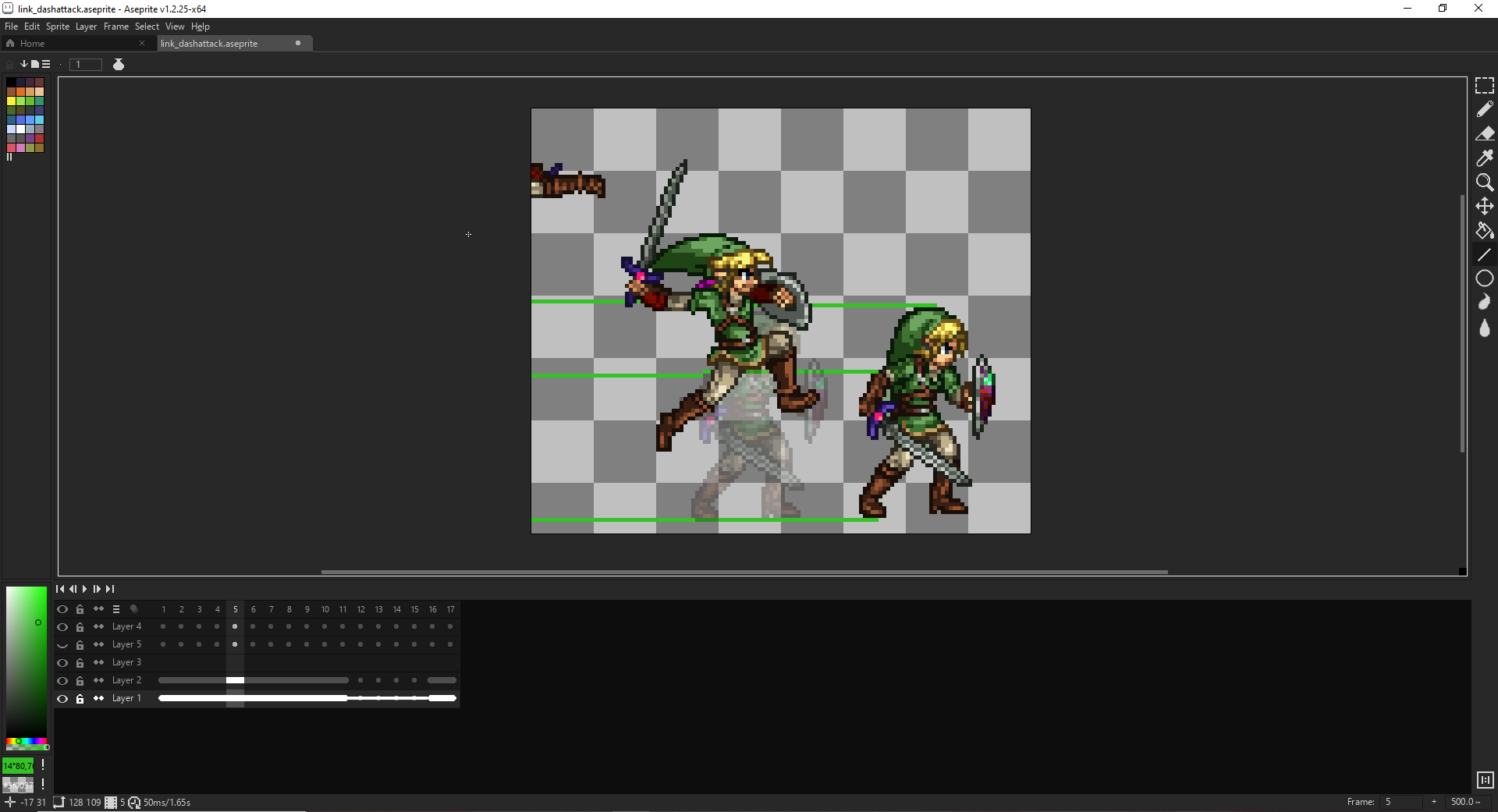This screenshot has width=1498, height=812.
Task: Select the Zoom magnifier tool
Action: pos(1484,182)
